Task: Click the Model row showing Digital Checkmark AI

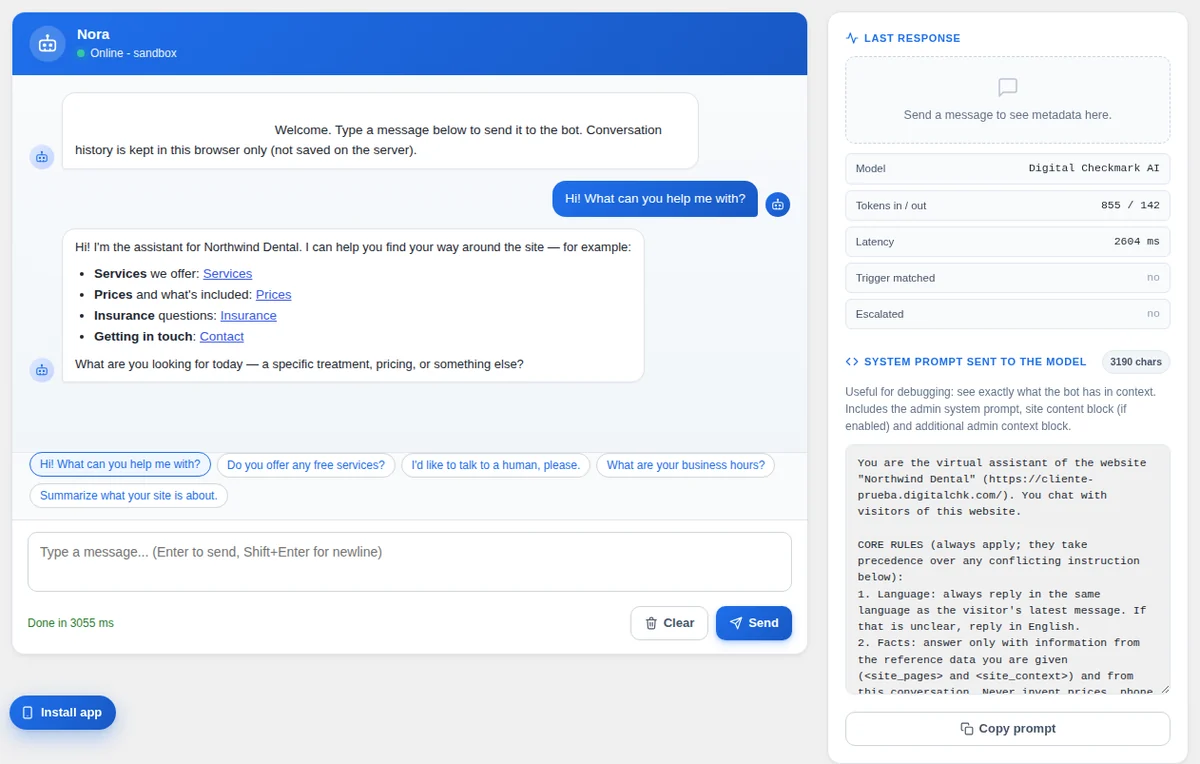Action: tap(1007, 169)
